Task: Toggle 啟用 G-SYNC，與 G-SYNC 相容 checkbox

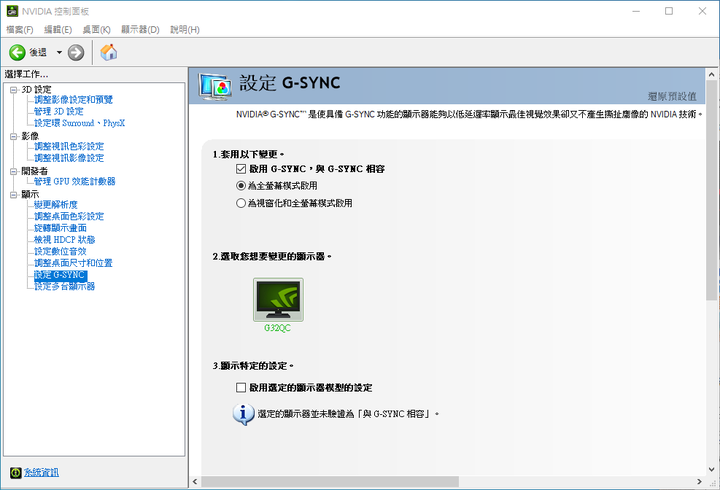Action: 241,169
